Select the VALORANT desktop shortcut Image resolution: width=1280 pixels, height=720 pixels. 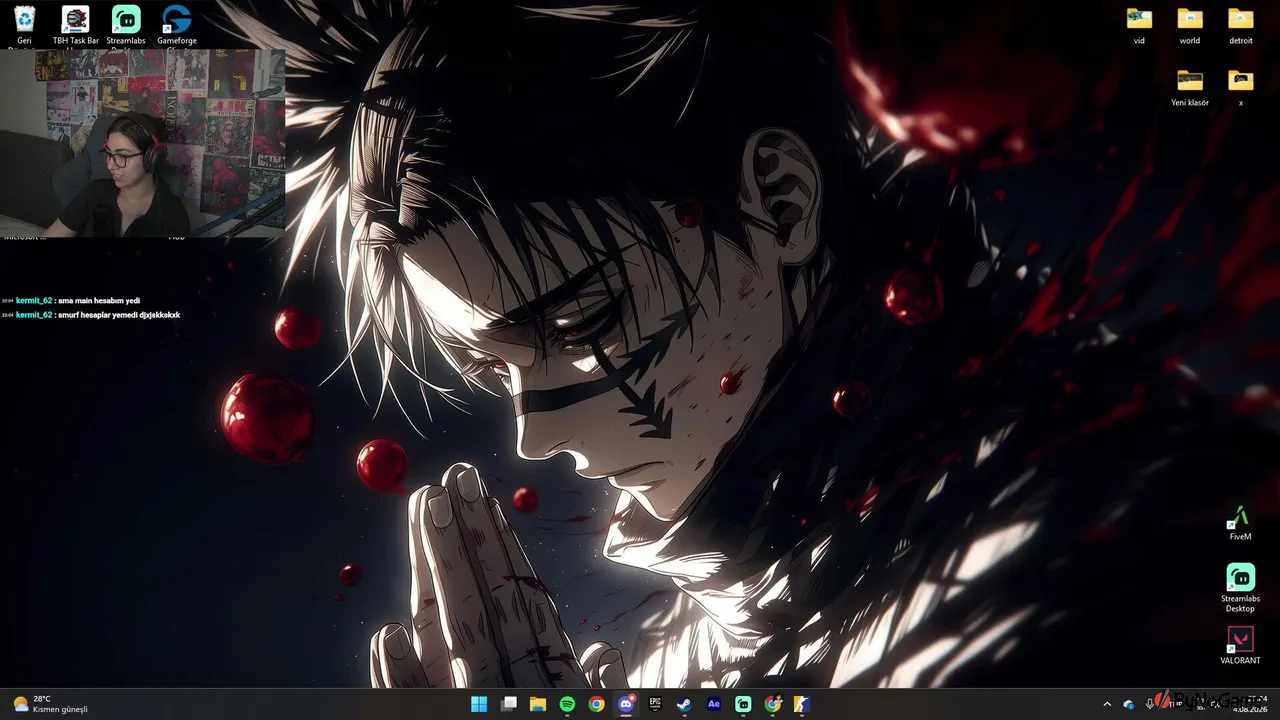tap(1240, 646)
